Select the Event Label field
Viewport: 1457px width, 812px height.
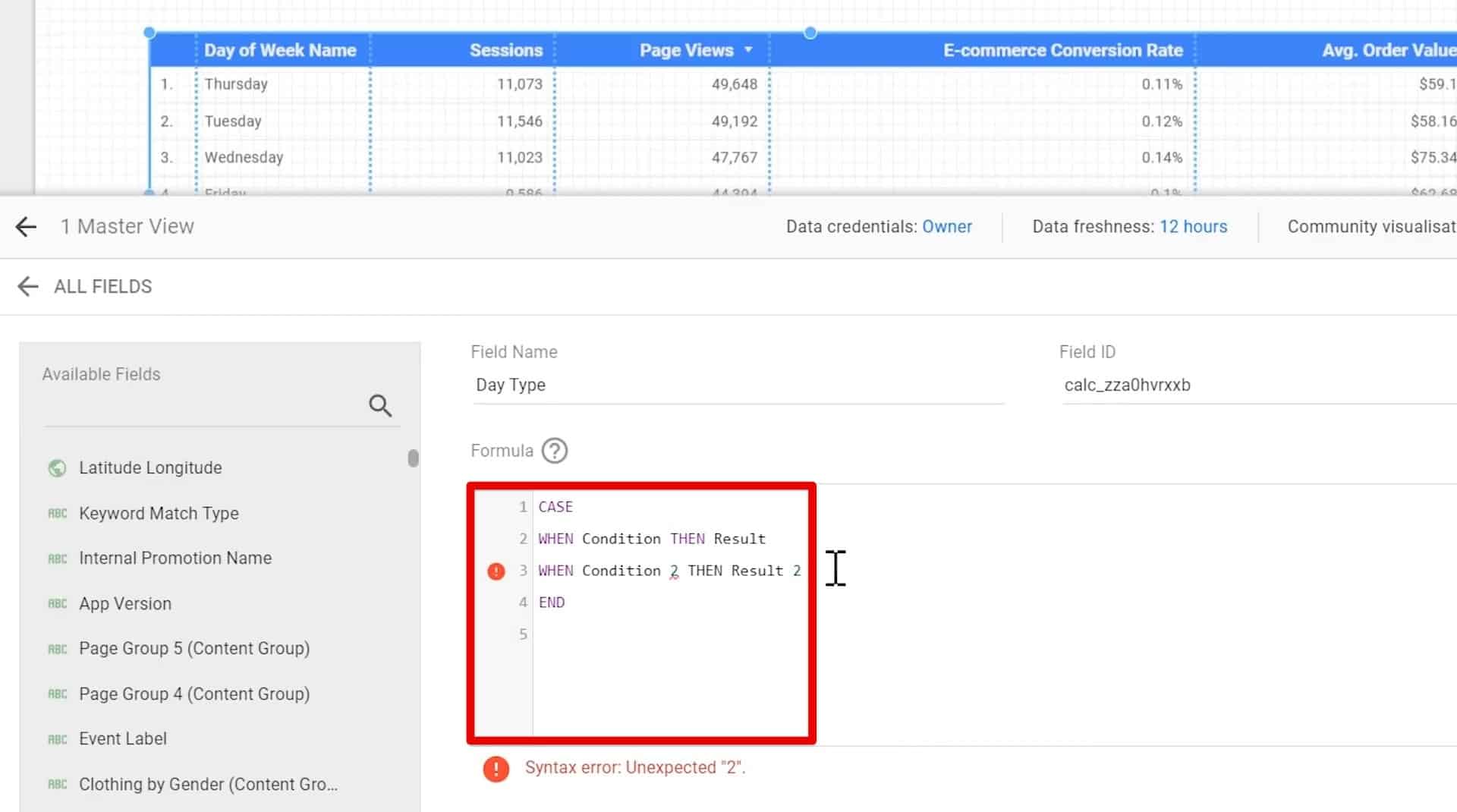(122, 738)
